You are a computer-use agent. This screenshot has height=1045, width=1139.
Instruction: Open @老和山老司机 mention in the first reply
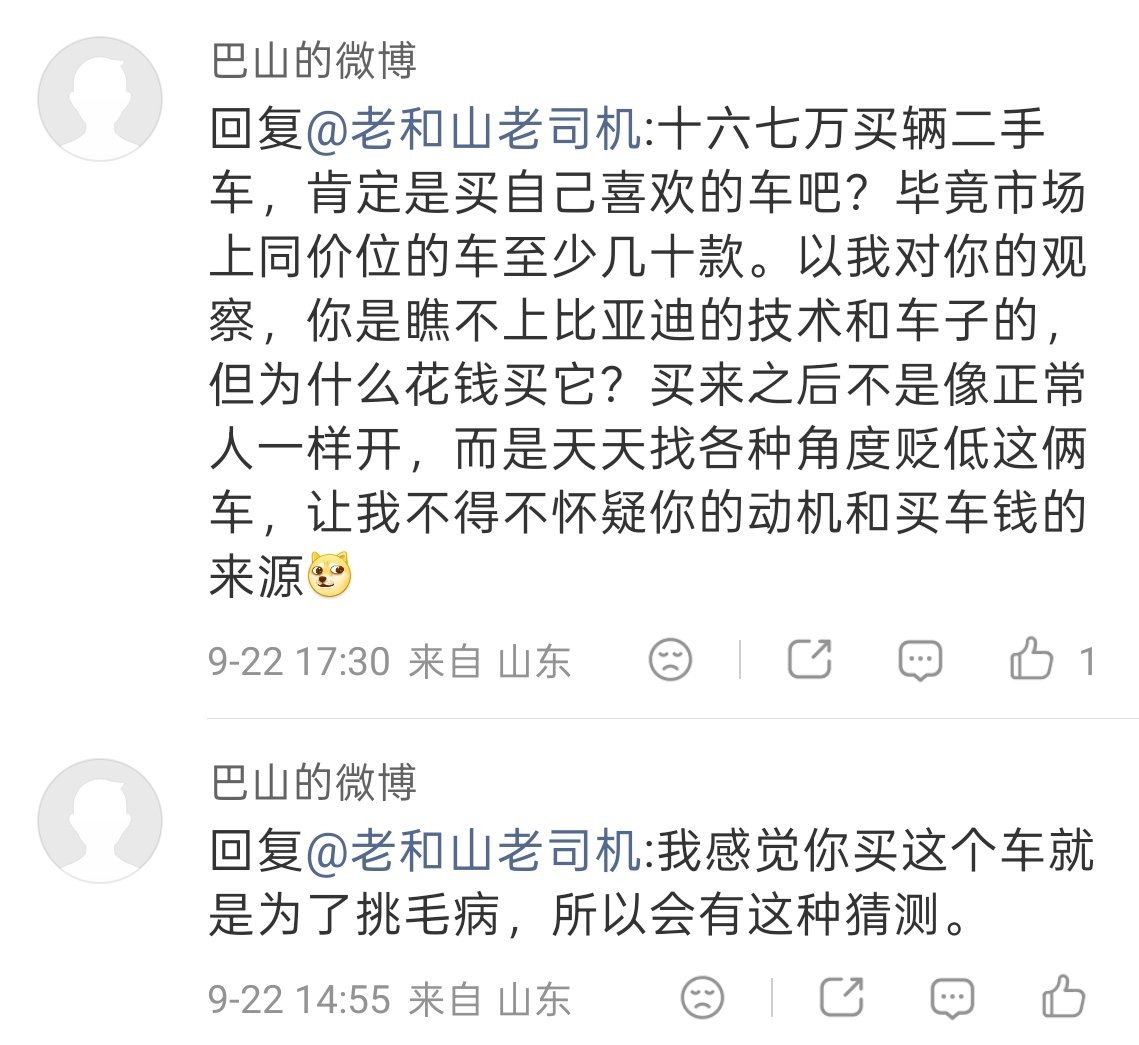tap(474, 129)
